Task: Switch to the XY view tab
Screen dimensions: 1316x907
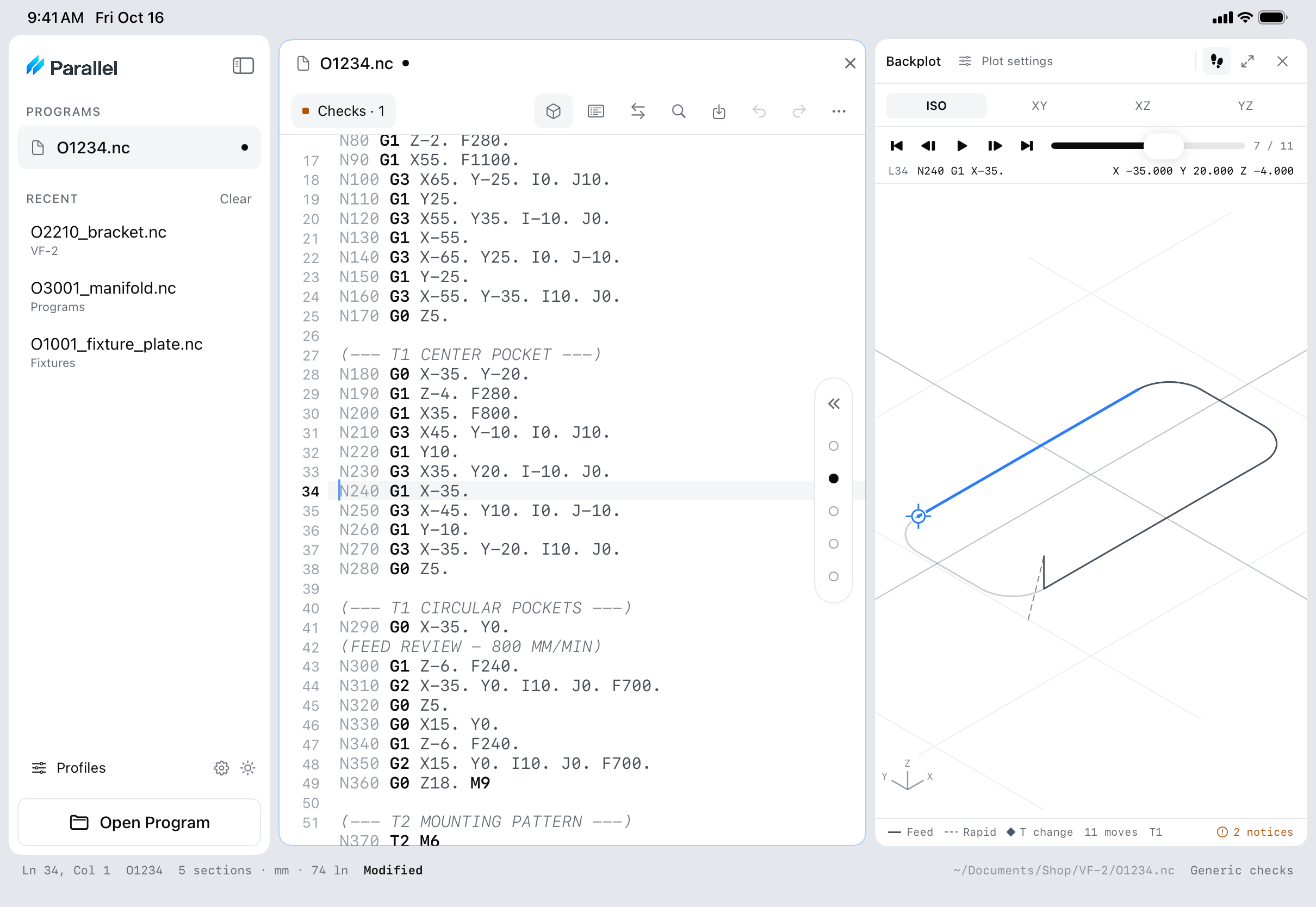Action: 1039,105
